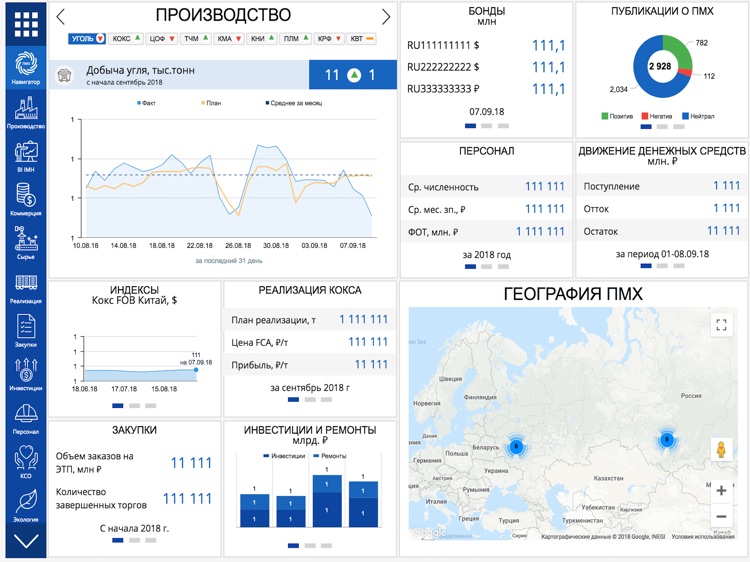Image resolution: width=750 pixels, height=562 pixels.
Task: Toggle map fullscreen view
Action: pyautogui.click(x=721, y=325)
